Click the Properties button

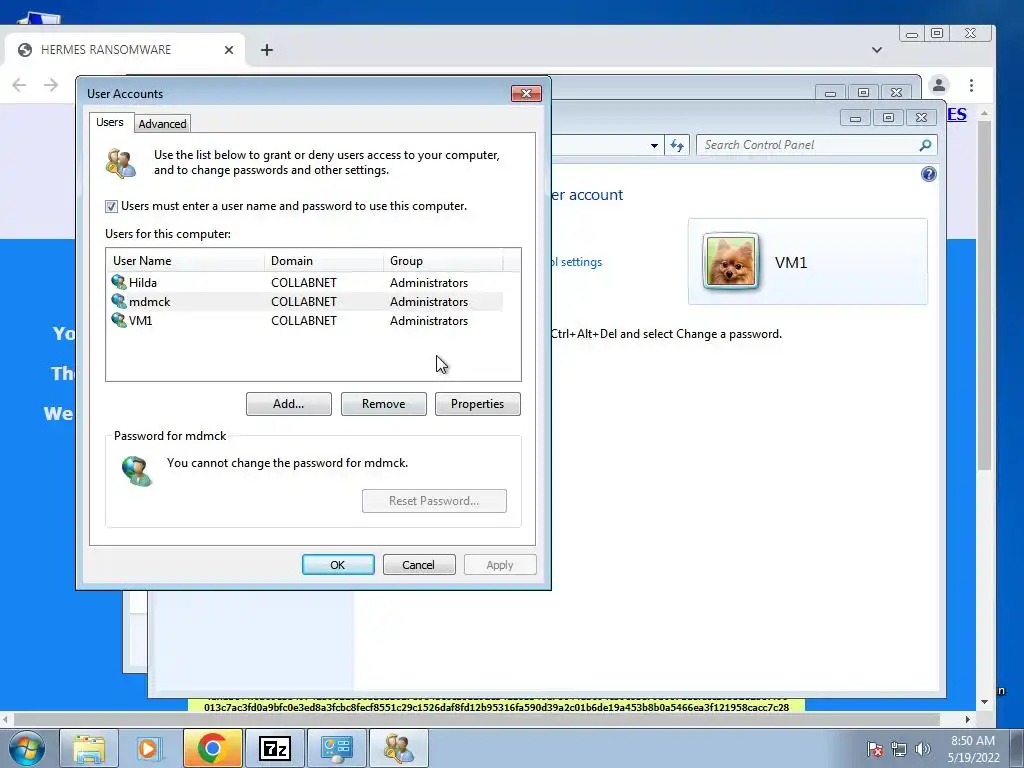[x=477, y=404]
